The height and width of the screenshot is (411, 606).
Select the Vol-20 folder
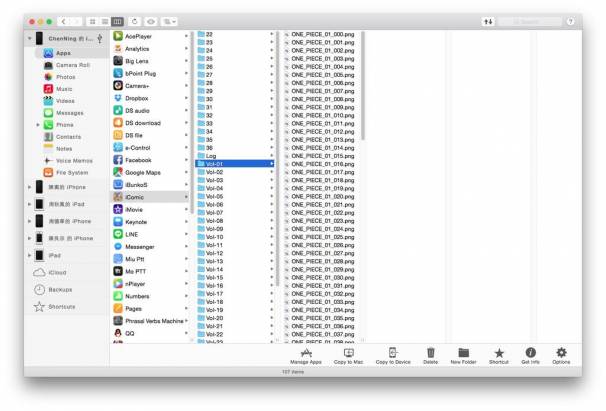point(235,318)
